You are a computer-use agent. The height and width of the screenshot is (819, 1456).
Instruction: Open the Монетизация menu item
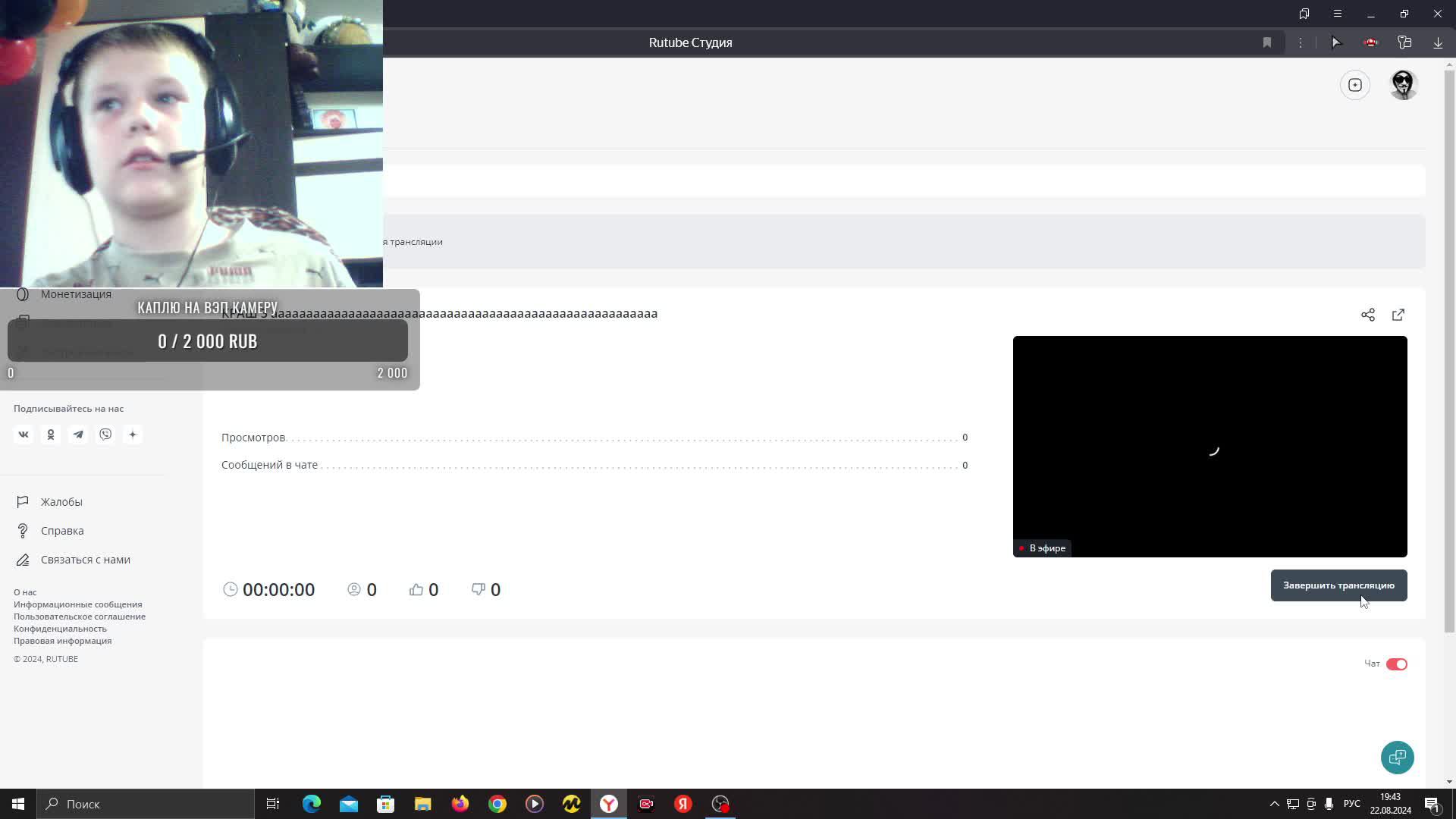(x=76, y=294)
